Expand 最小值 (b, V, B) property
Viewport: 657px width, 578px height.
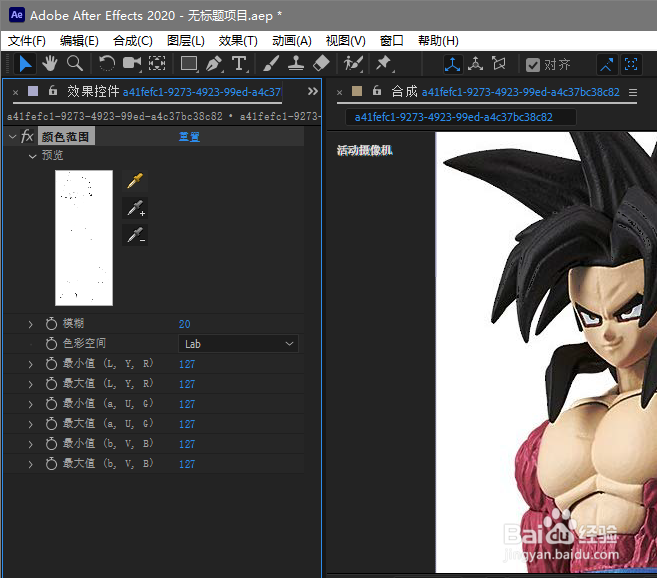(30, 444)
